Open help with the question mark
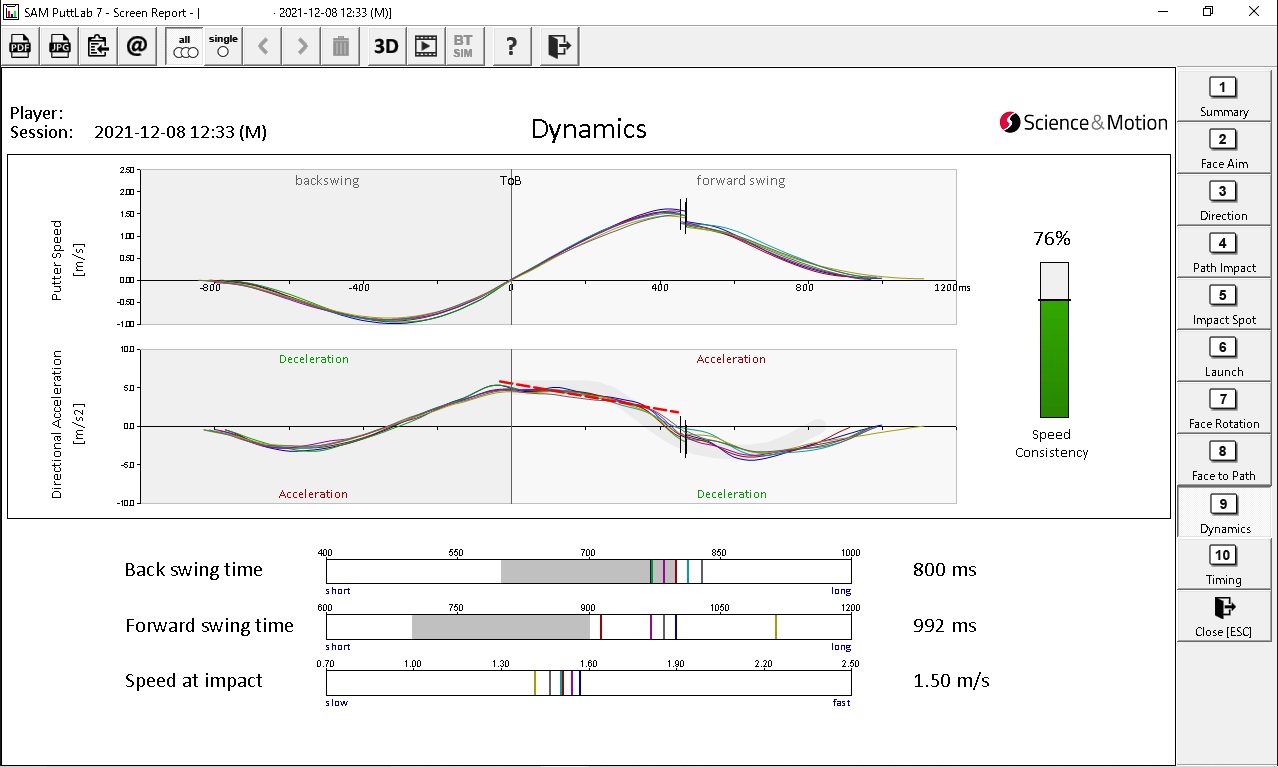Viewport: 1278px width, 767px height. tap(511, 46)
